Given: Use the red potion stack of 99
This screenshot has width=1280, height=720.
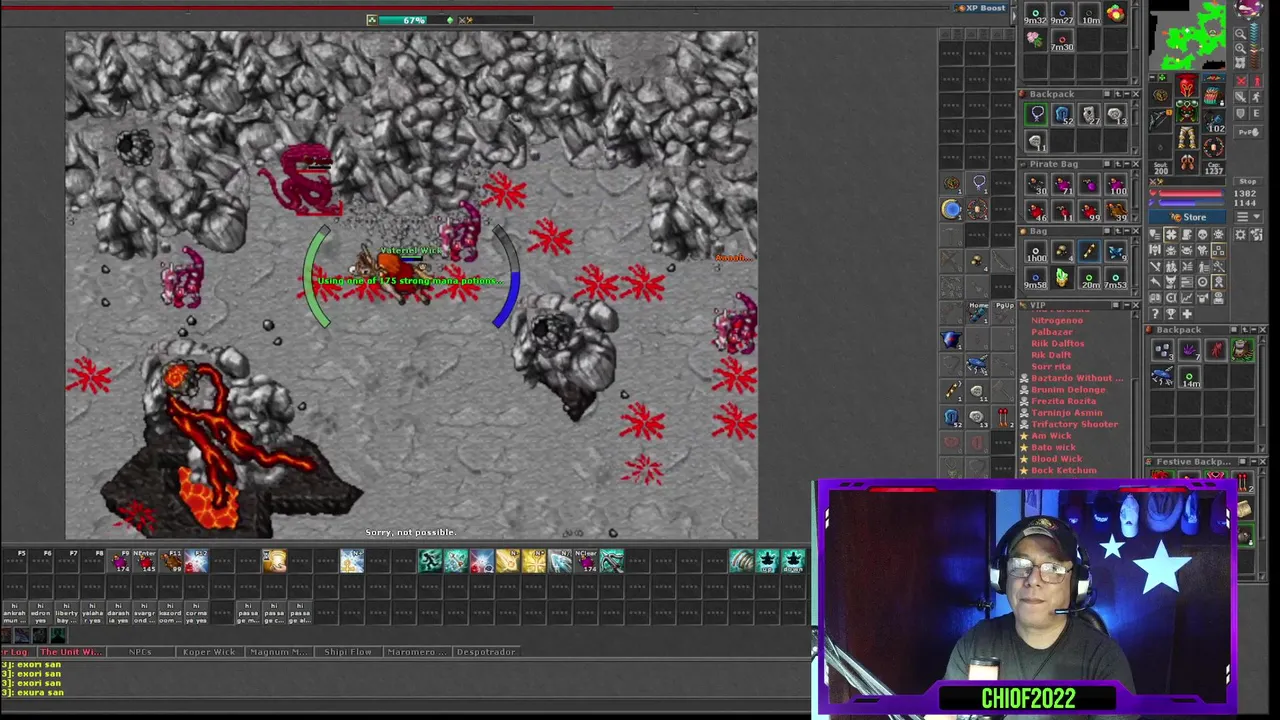Looking at the screenshot, I should pos(1090,211).
